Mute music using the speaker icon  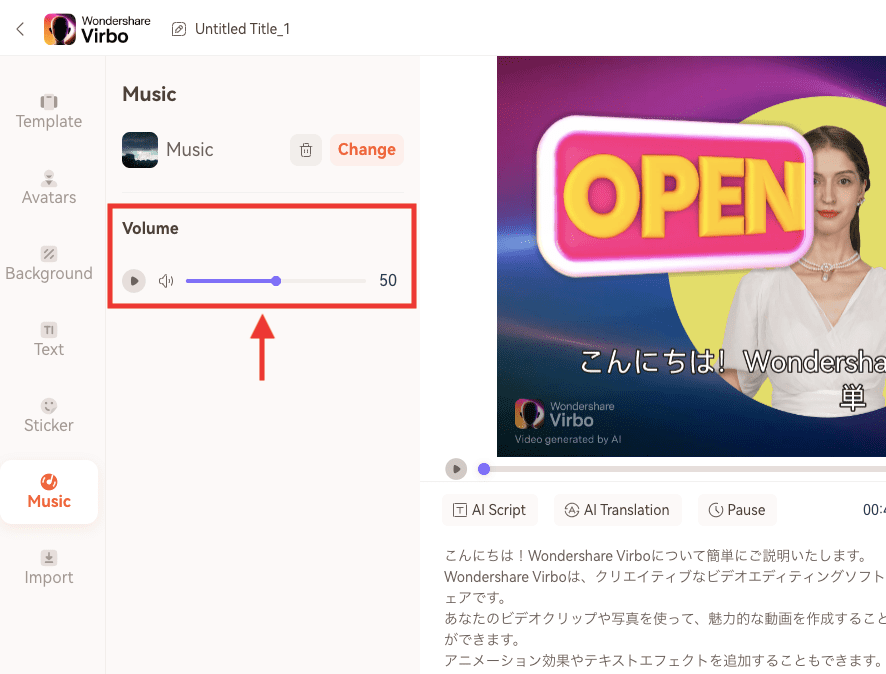[x=166, y=281]
